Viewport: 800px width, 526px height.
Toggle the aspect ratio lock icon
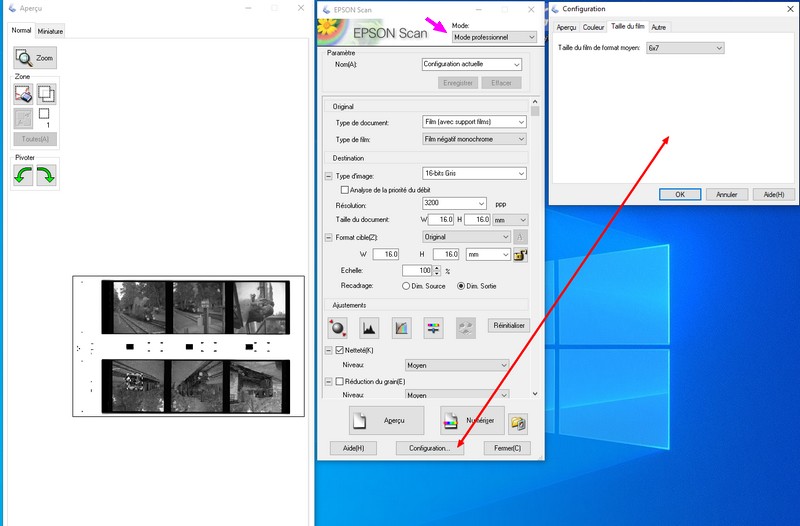520,255
